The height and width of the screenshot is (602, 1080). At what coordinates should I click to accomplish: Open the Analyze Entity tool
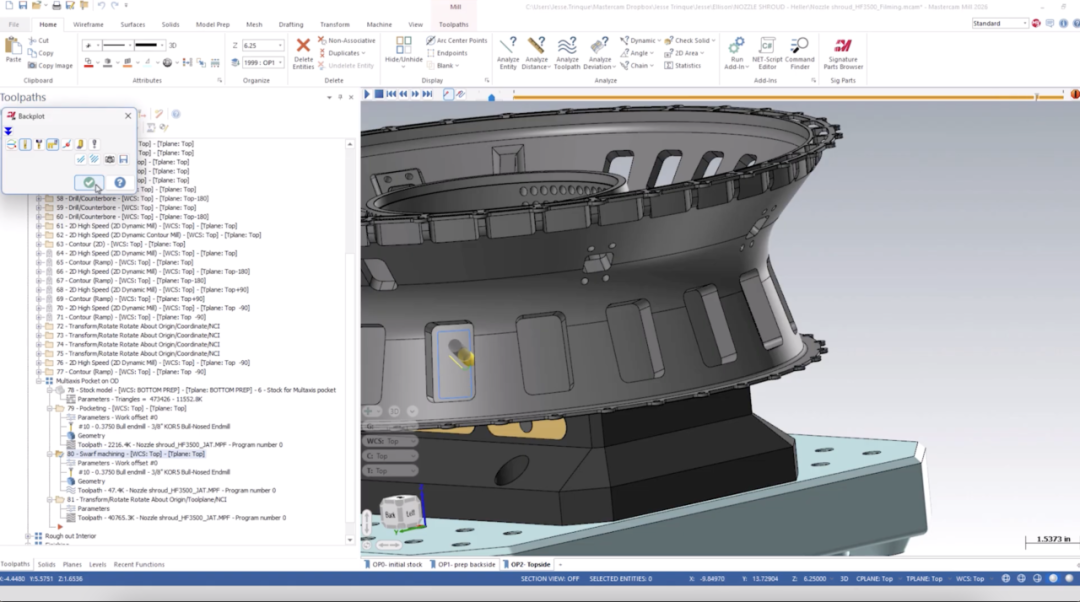pos(508,53)
